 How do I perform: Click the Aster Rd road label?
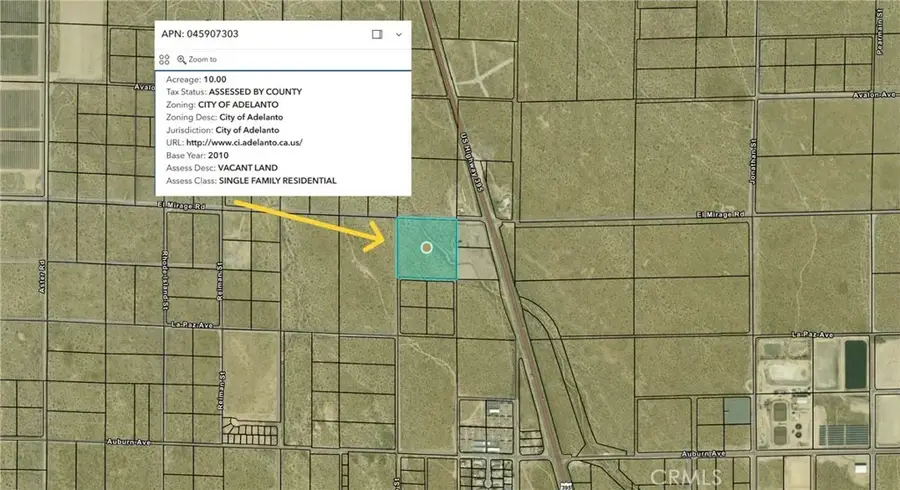(42, 277)
